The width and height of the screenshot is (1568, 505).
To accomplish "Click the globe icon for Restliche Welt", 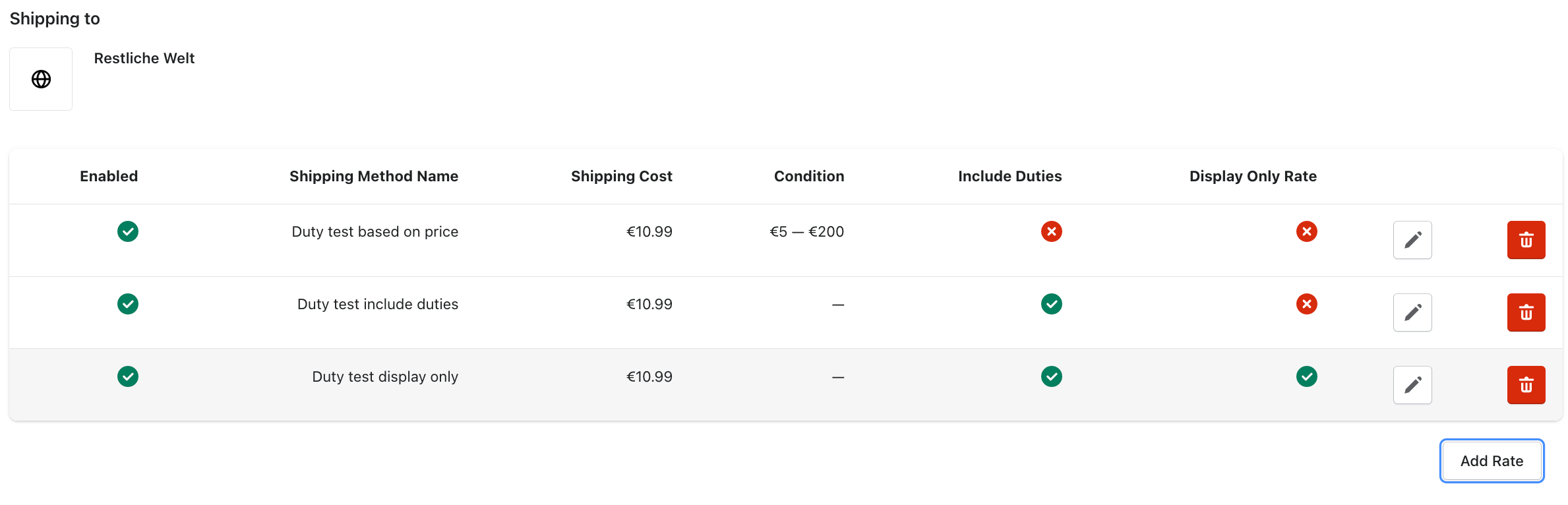I will pyautogui.click(x=41, y=79).
